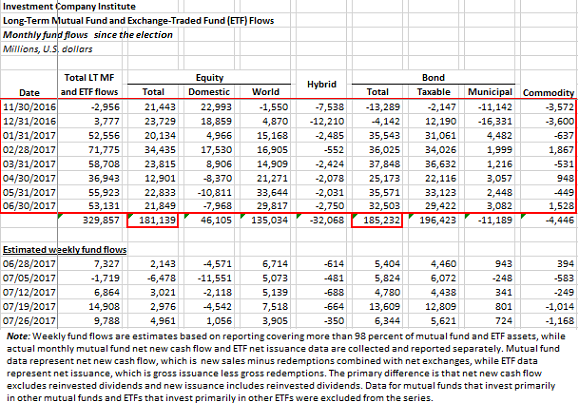
Task: Click the Estimated weekly fund flows heading
Action: point(65,250)
